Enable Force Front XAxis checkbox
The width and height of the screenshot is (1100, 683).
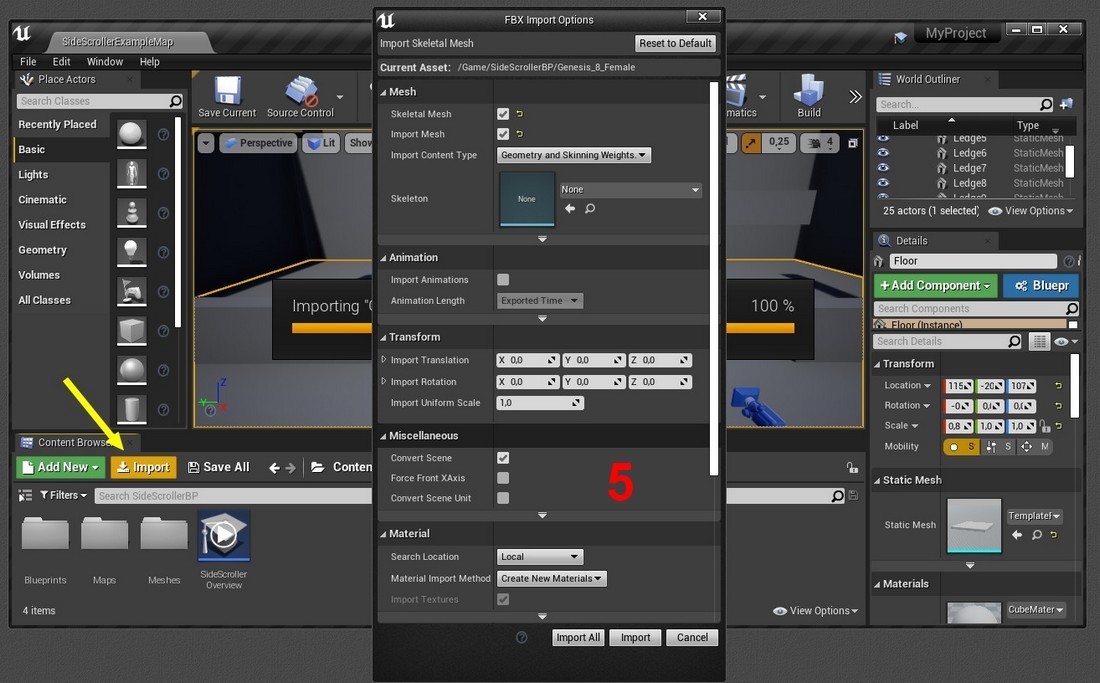point(503,478)
